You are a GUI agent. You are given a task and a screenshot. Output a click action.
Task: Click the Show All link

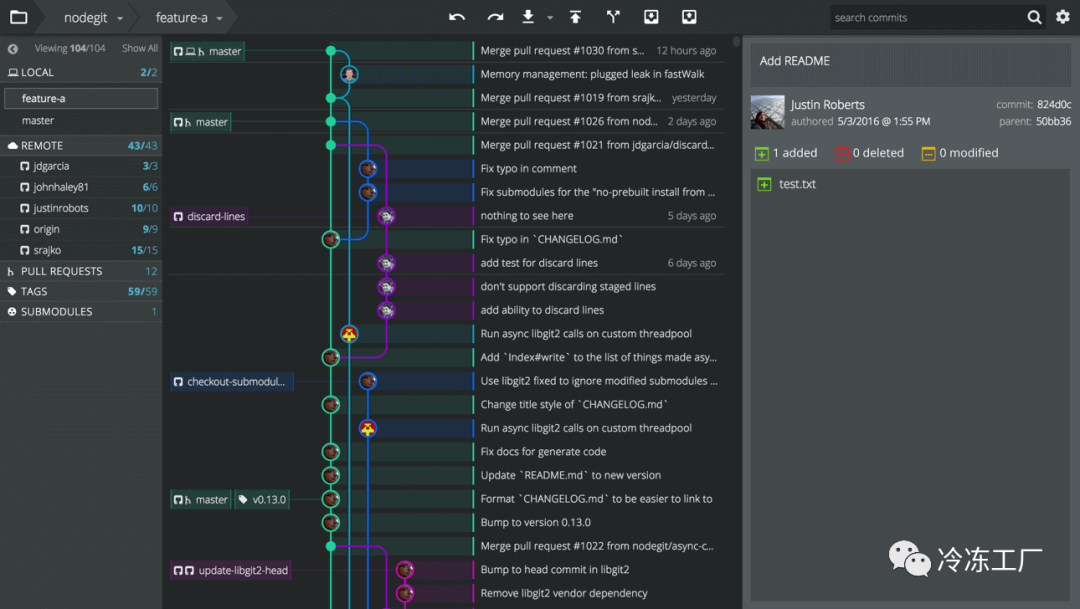point(139,49)
